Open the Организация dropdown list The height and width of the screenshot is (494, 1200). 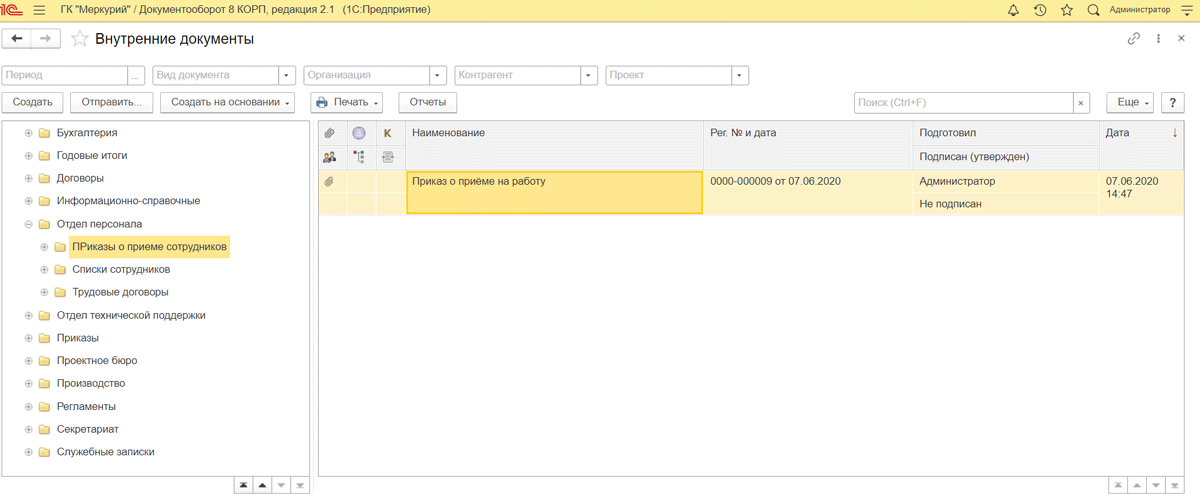(438, 75)
